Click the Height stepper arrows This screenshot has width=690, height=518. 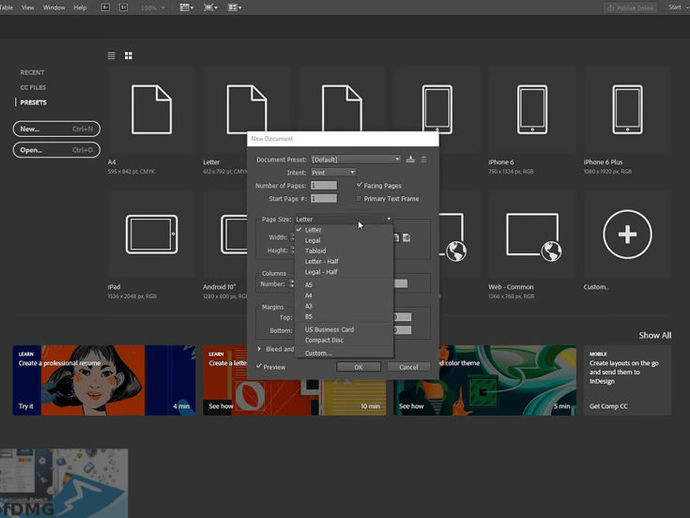coord(292,250)
